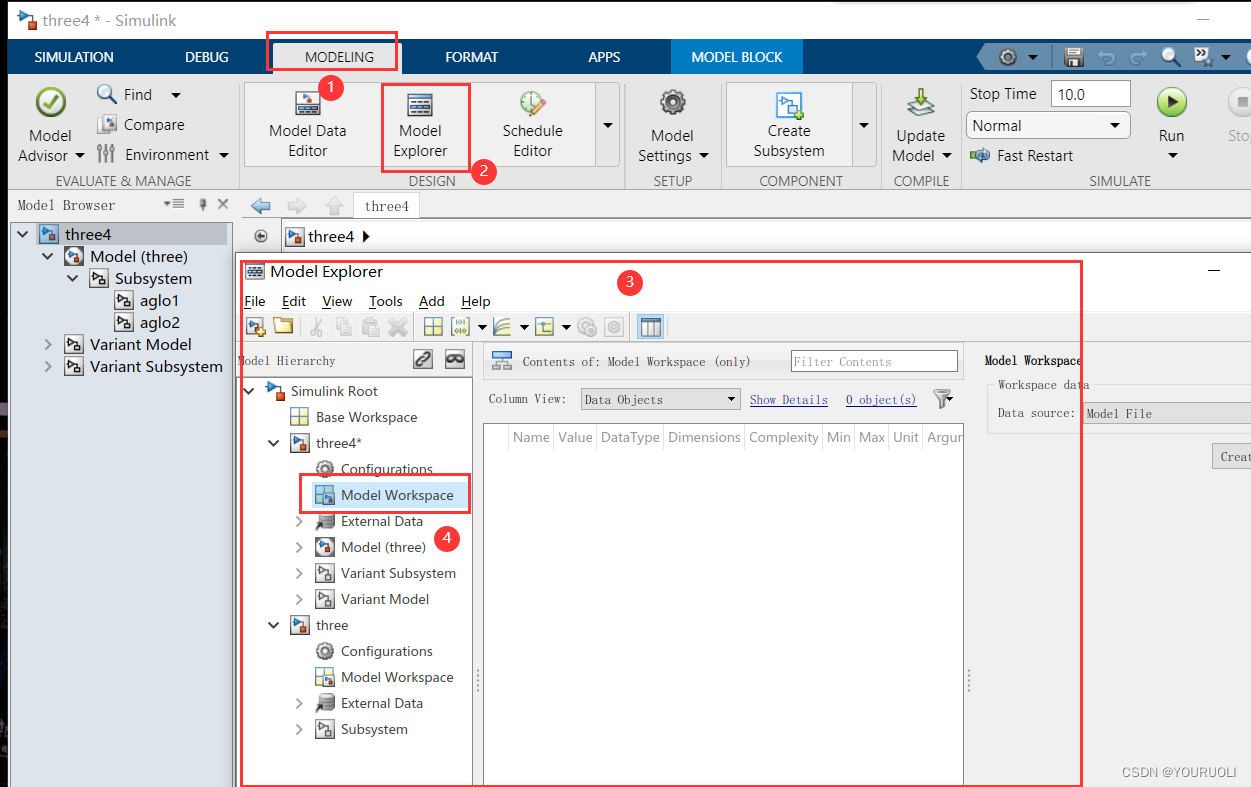1251x787 pixels.
Task: Open Model Settings gear
Action: pyautogui.click(x=672, y=125)
